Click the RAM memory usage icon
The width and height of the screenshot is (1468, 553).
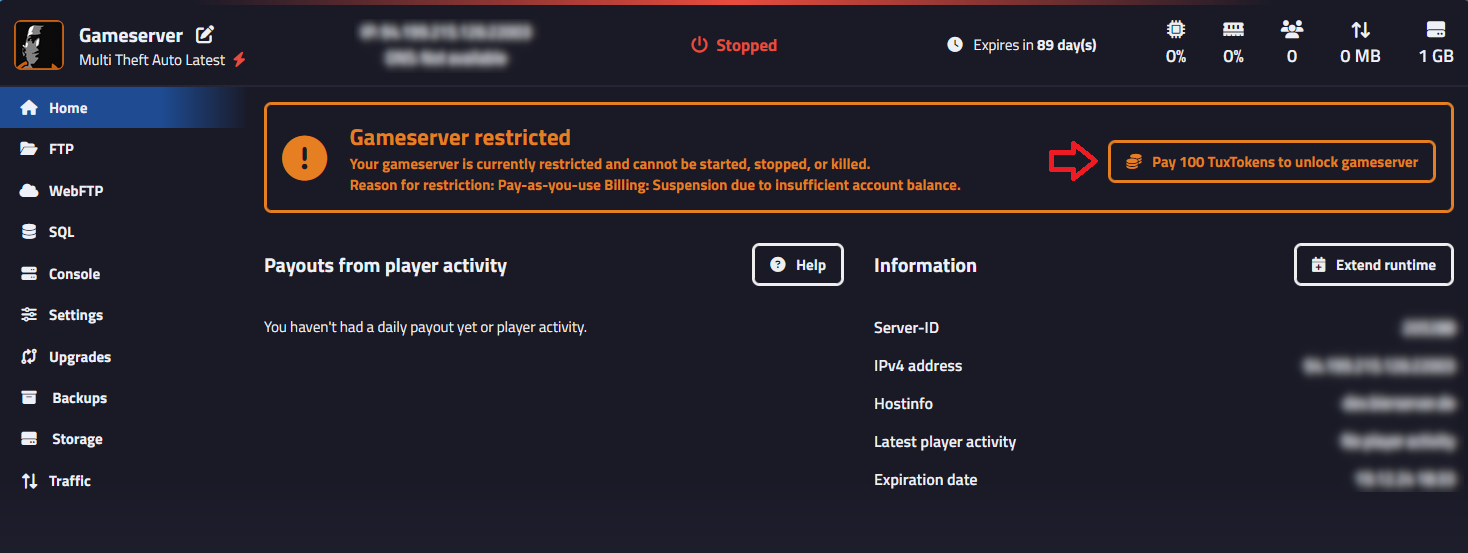pos(1233,30)
